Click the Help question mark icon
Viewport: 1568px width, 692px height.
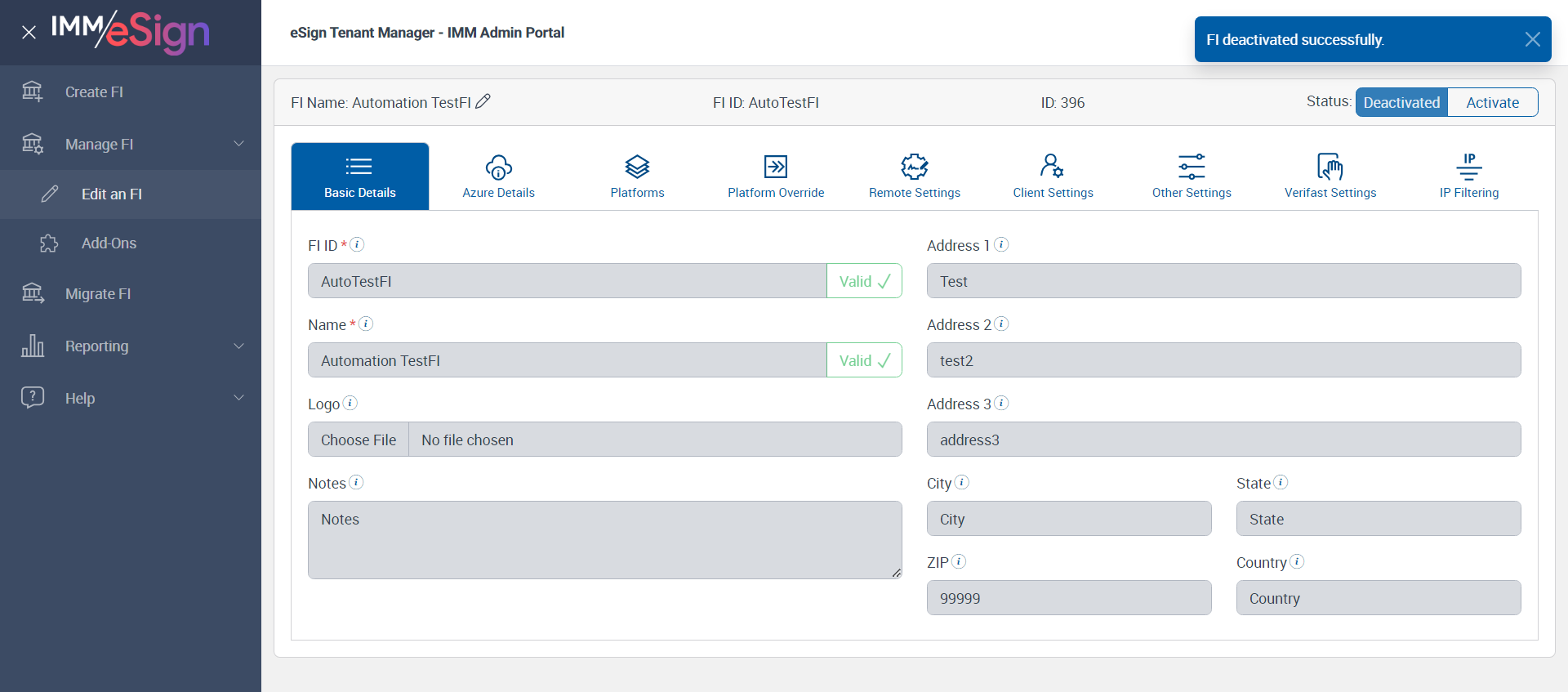point(33,398)
